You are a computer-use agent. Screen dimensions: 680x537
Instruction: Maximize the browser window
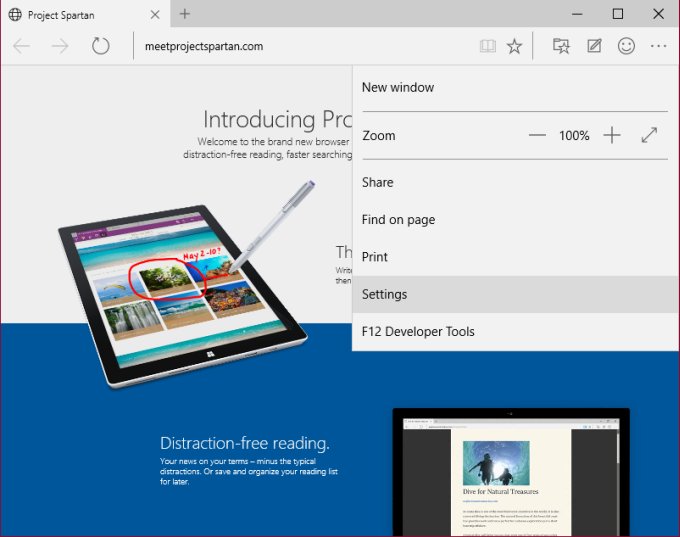pyautogui.click(x=618, y=14)
